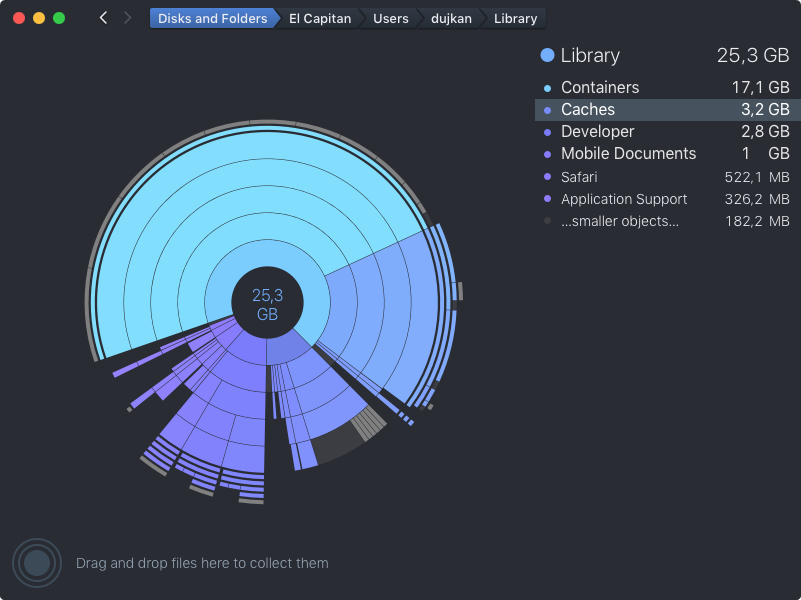Image resolution: width=801 pixels, height=600 pixels.
Task: Click the purple dot next to Developer
Action: point(547,132)
